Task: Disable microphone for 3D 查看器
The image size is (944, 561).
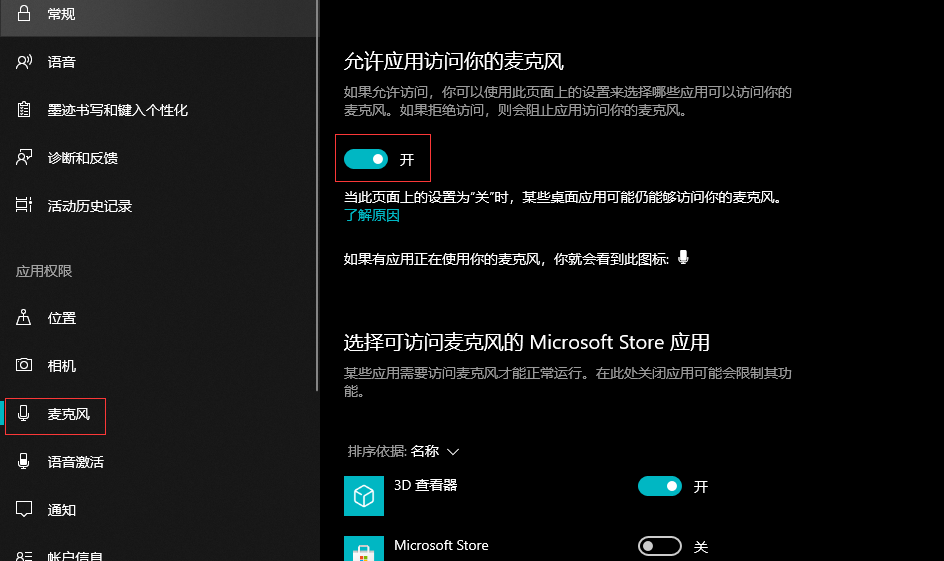Action: point(659,487)
